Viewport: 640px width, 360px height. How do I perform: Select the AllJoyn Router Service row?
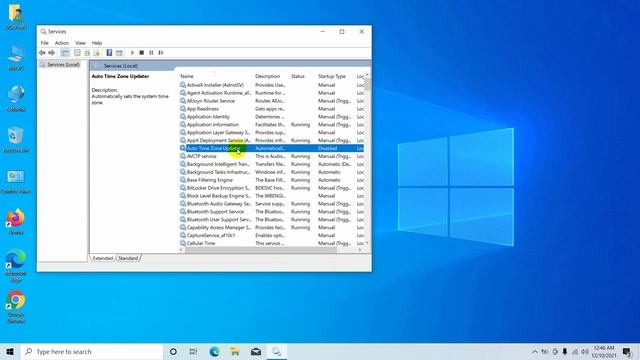click(x=271, y=101)
